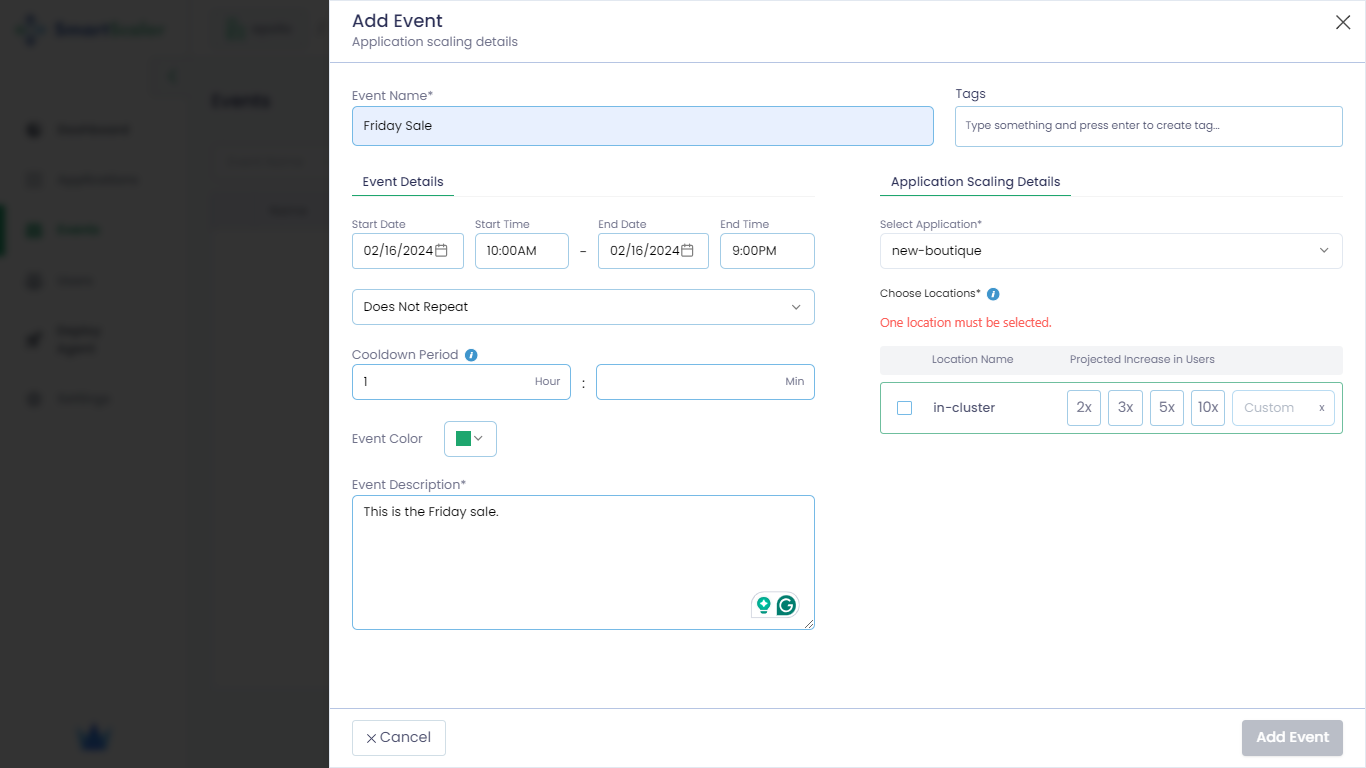1366x768 pixels.
Task: Click the Cooldown Period info icon
Action: click(x=471, y=355)
